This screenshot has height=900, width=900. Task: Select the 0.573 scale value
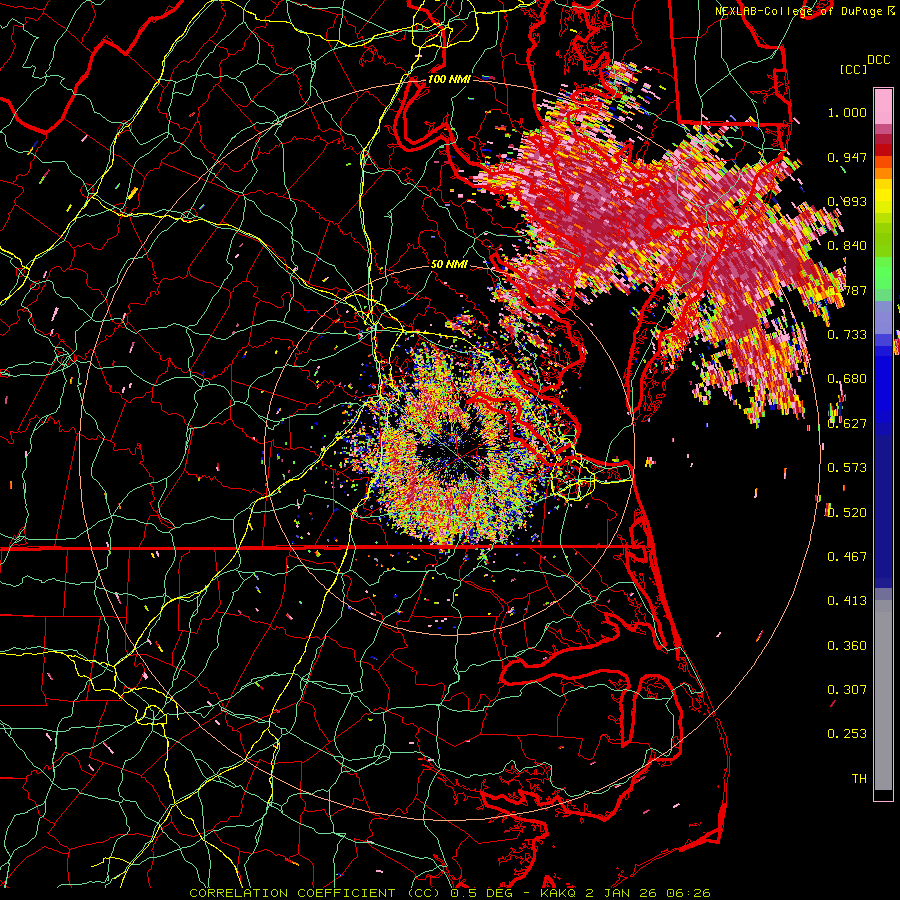[847, 468]
